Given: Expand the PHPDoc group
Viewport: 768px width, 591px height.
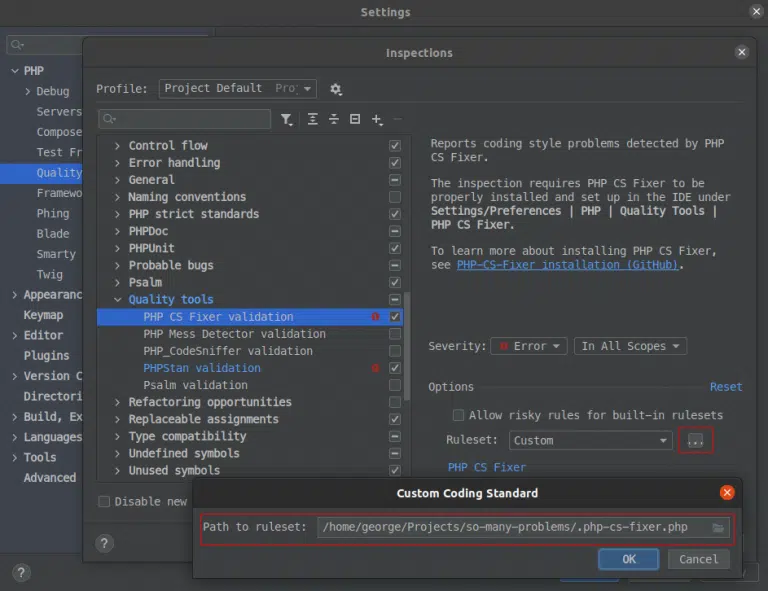Looking at the screenshot, I should [117, 231].
